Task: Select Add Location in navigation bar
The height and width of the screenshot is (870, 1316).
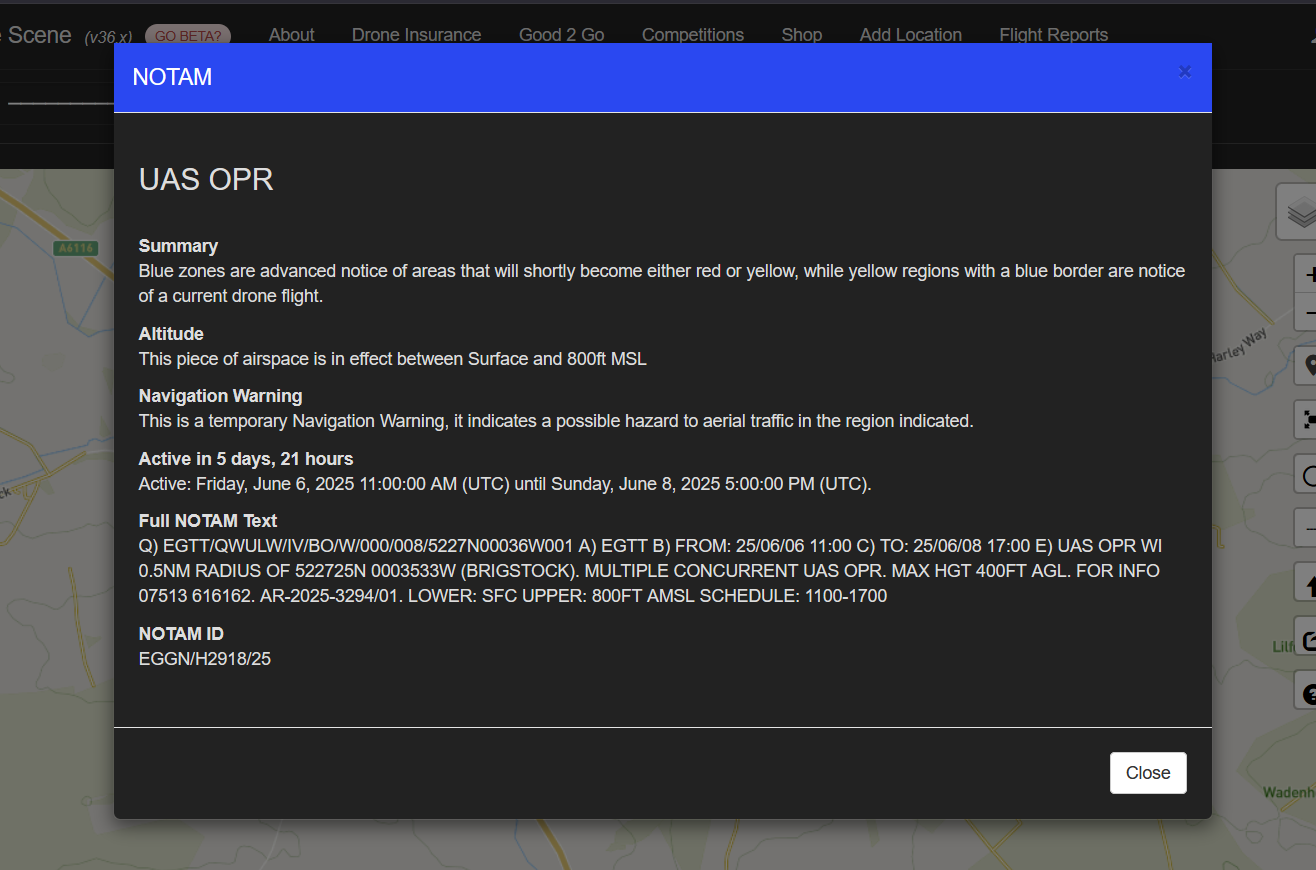Action: (x=911, y=35)
